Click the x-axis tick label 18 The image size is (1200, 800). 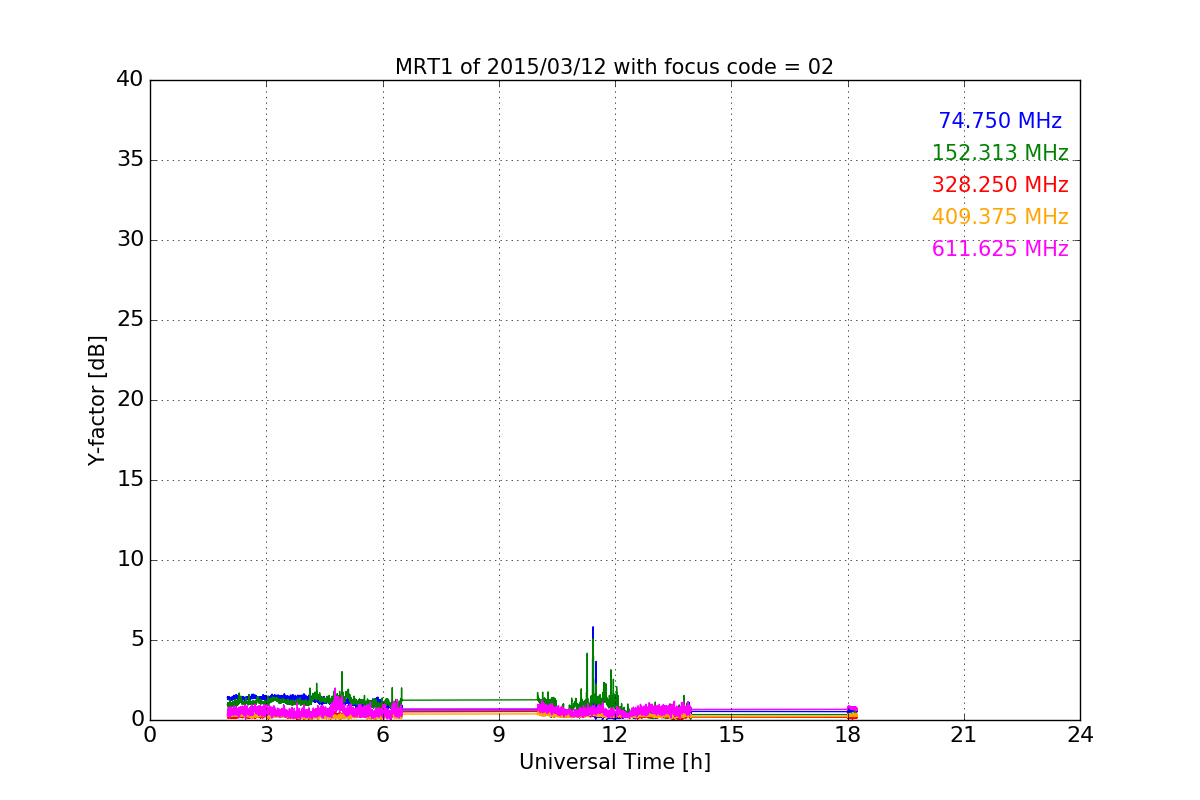(847, 735)
